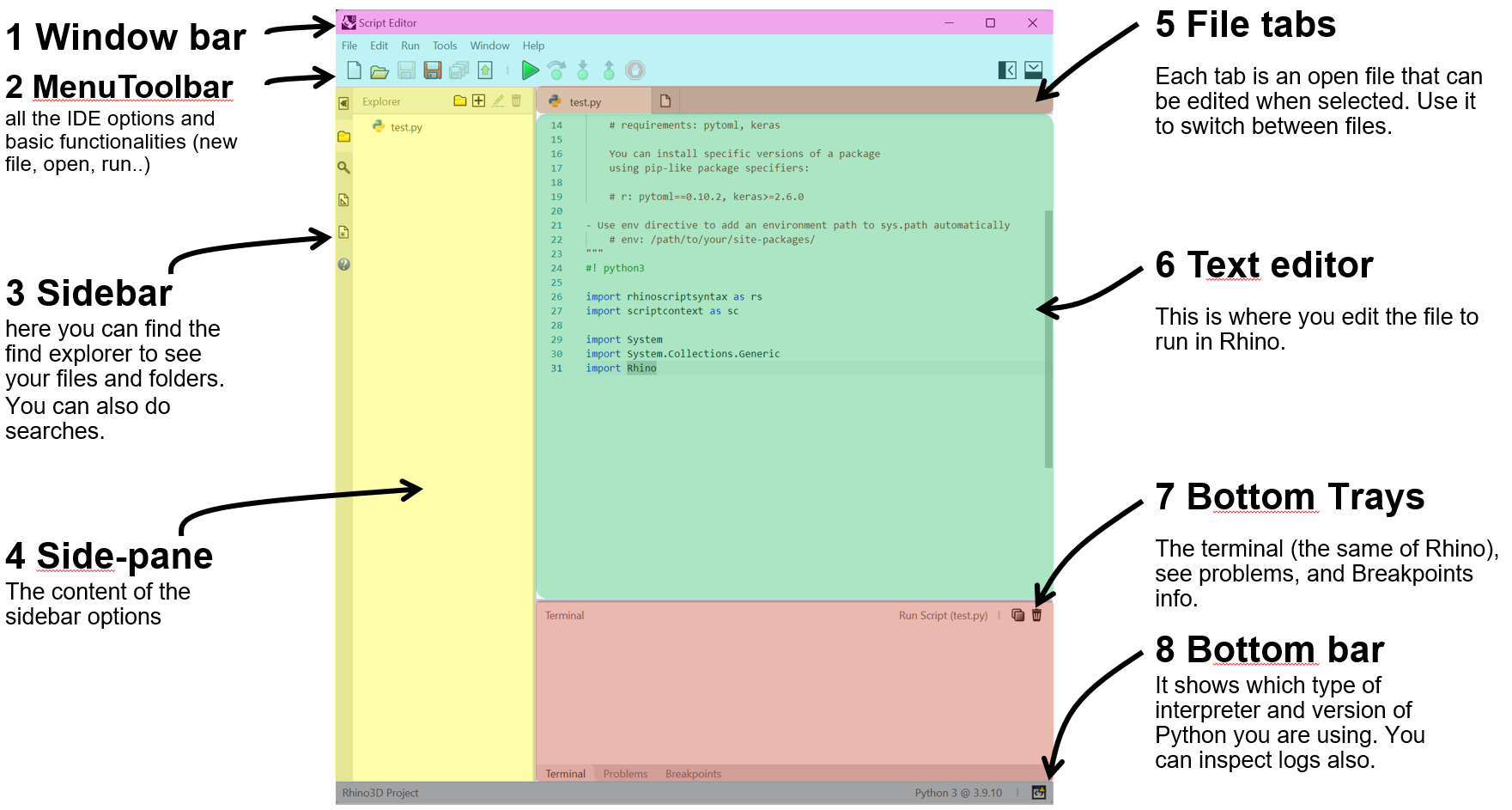Click the Python 3 @ 3.9.10 interpreter label

pyautogui.click(x=957, y=793)
